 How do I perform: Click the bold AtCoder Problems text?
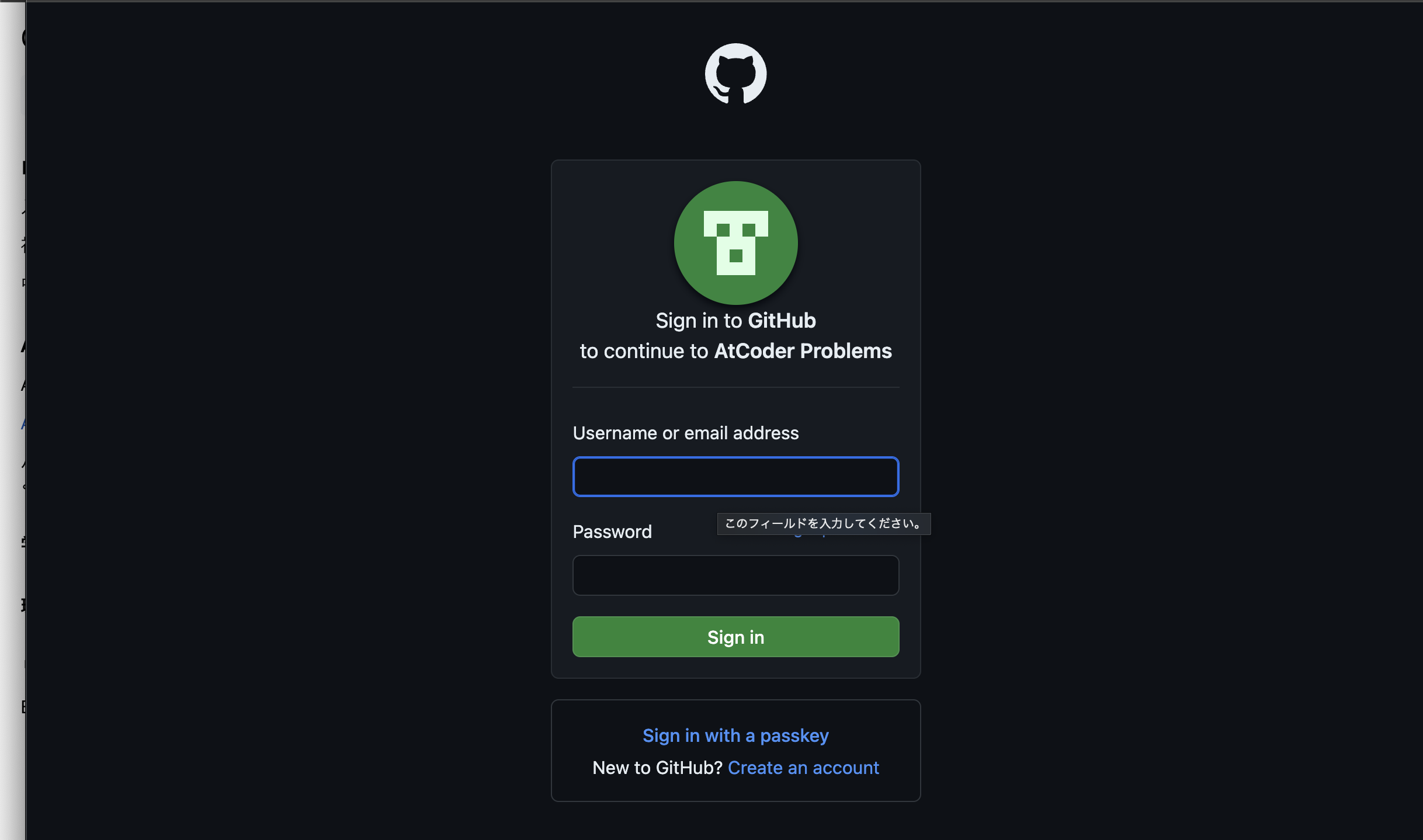803,351
